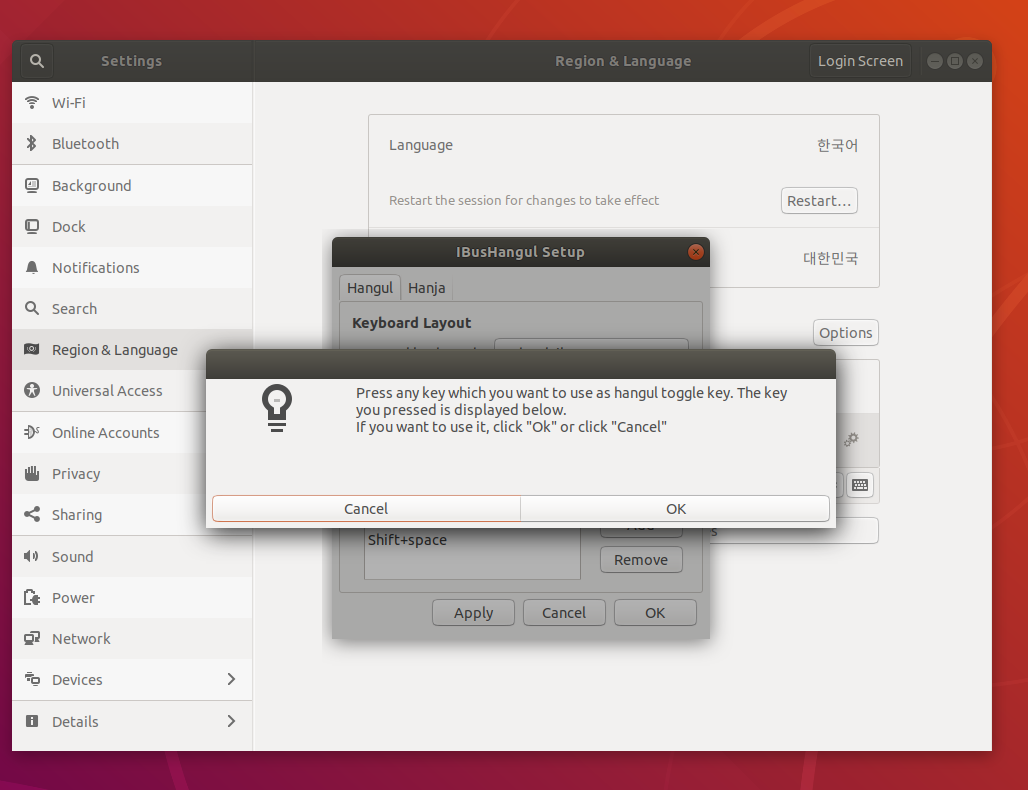Switch to the Hanja tab

pyautogui.click(x=427, y=288)
